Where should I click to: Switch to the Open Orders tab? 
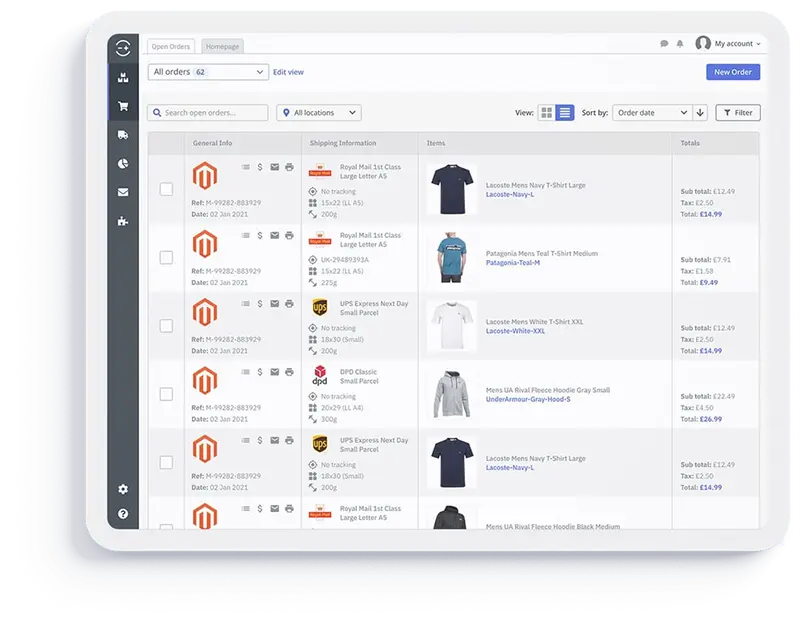[x=171, y=46]
